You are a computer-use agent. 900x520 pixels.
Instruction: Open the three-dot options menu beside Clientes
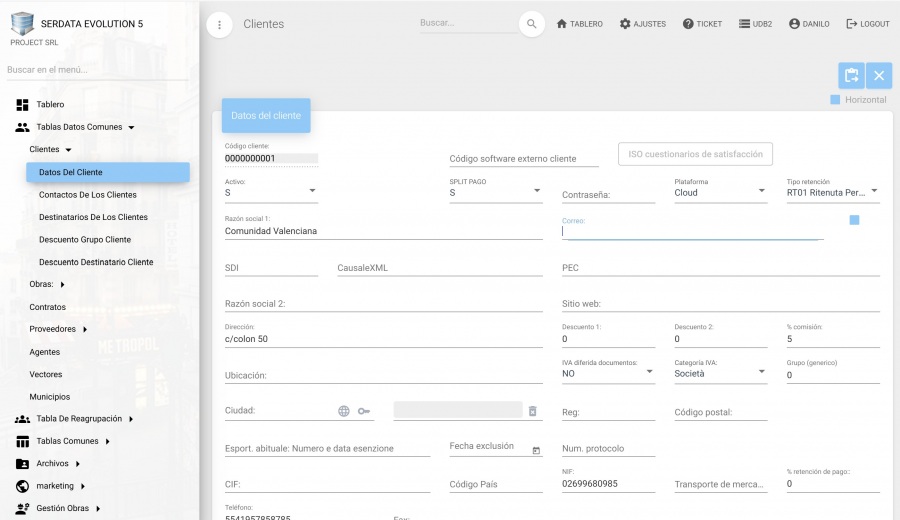pyautogui.click(x=220, y=25)
